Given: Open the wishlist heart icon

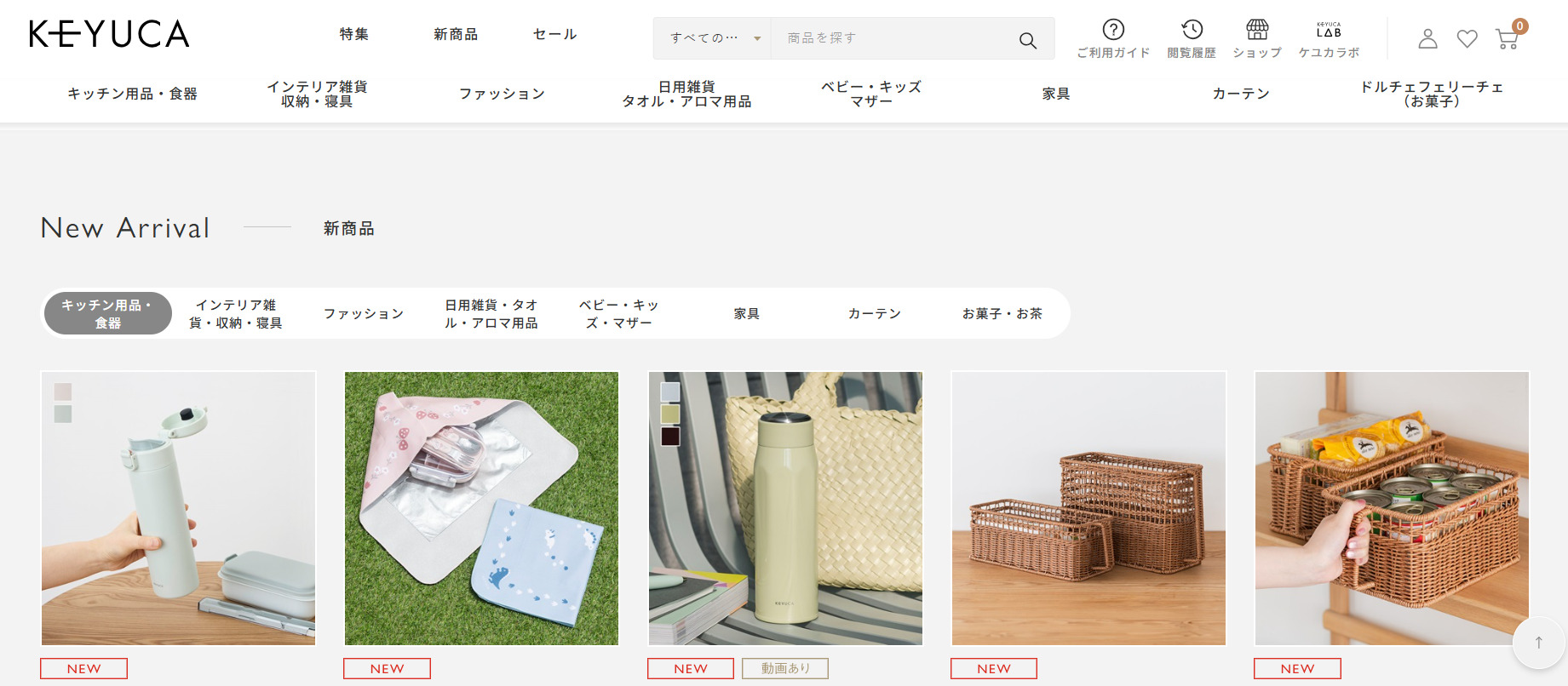Looking at the screenshot, I should pos(1467,39).
